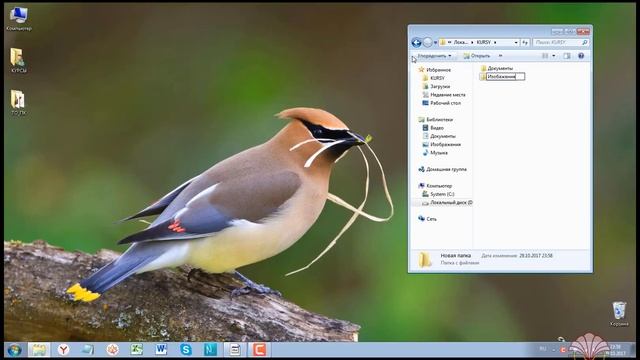Click the Explorer taskbar button
640x360 pixels.
click(x=39, y=350)
